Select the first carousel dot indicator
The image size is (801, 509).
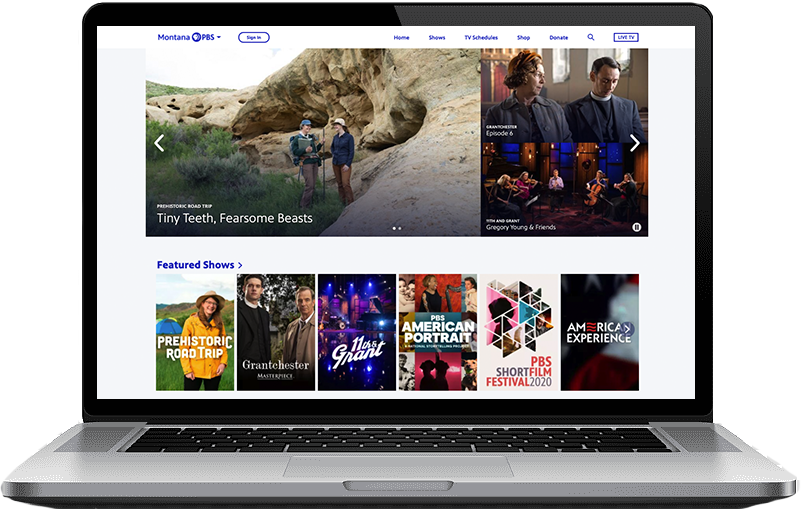pos(394,228)
